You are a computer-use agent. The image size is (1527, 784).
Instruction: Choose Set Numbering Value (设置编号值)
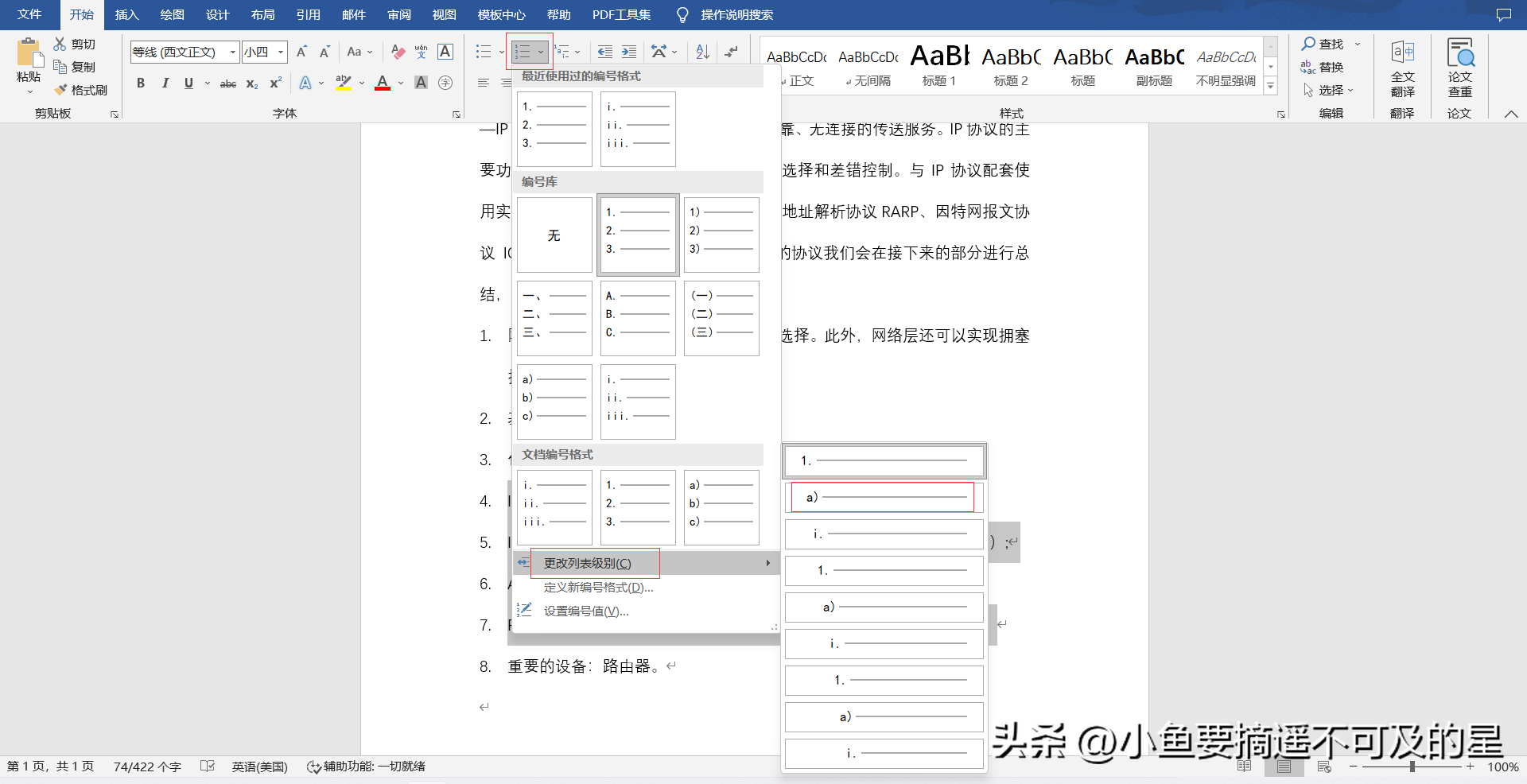tap(586, 611)
